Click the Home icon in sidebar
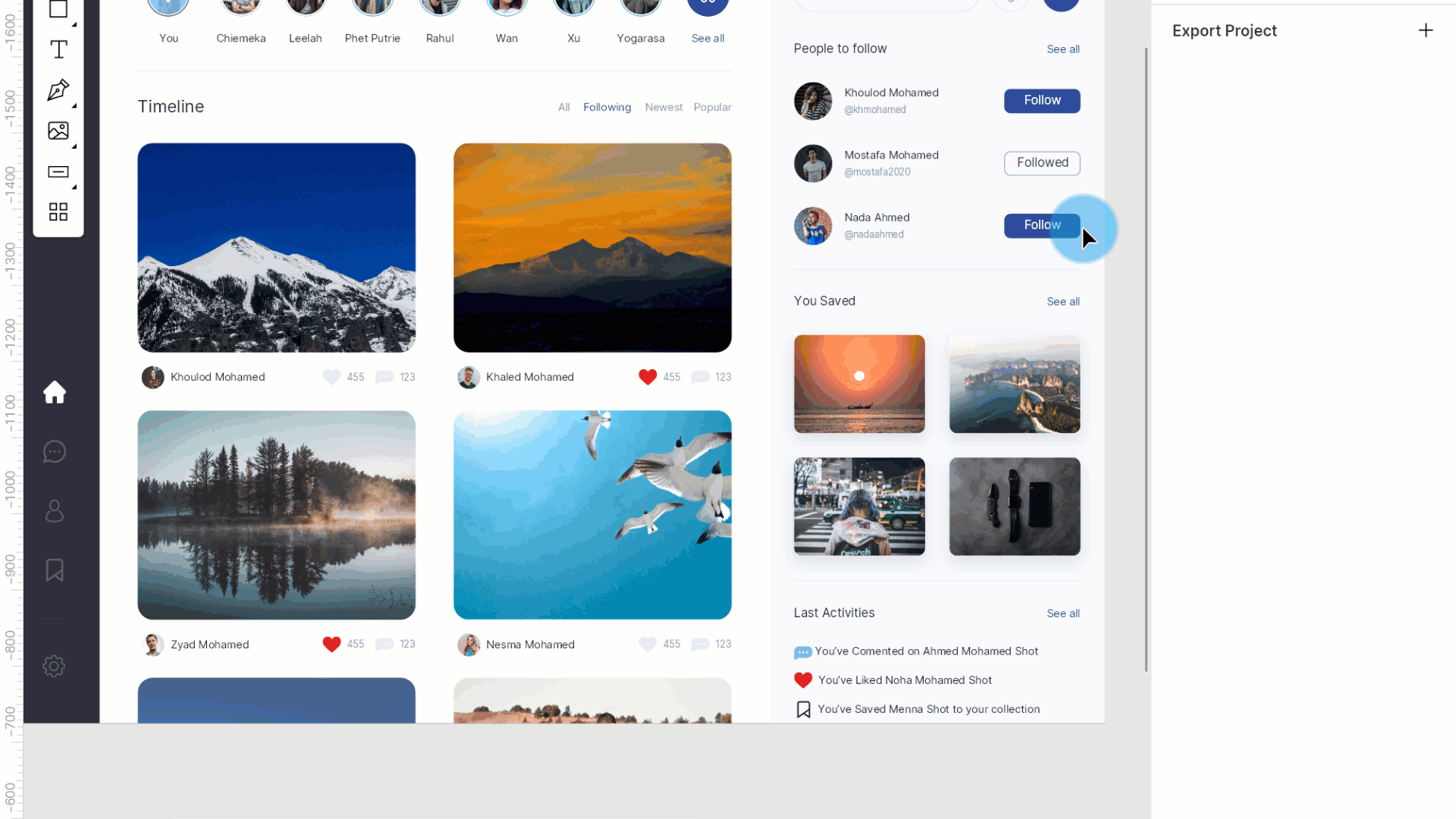 [54, 392]
